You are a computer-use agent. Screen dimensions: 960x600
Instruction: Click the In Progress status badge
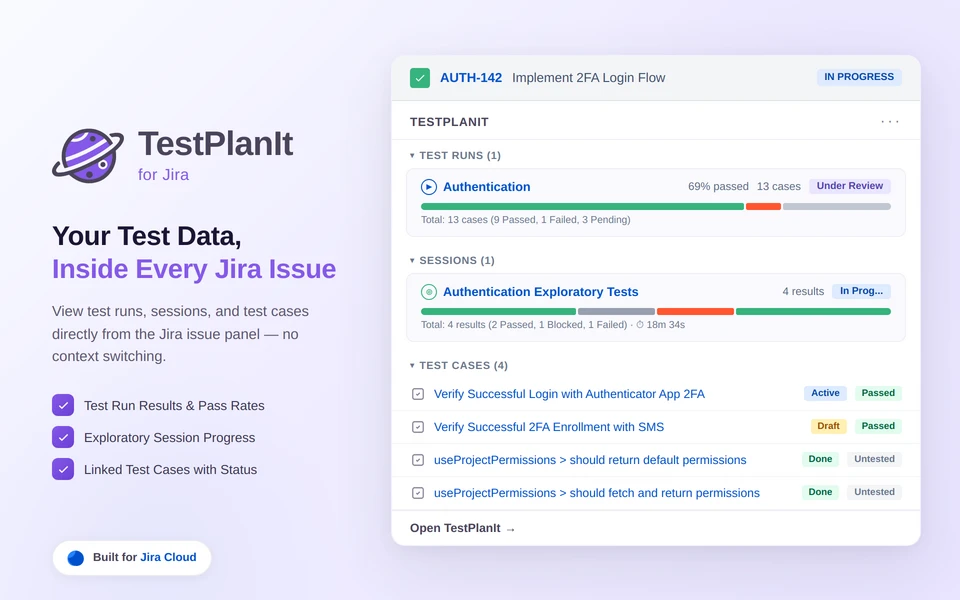[859, 77]
